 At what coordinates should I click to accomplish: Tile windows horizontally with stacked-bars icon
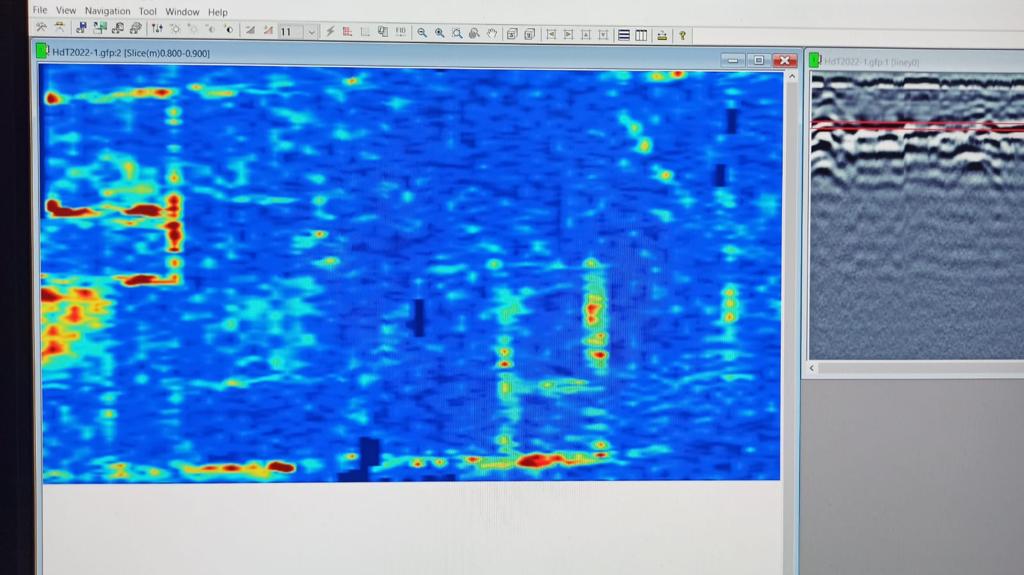pyautogui.click(x=624, y=35)
